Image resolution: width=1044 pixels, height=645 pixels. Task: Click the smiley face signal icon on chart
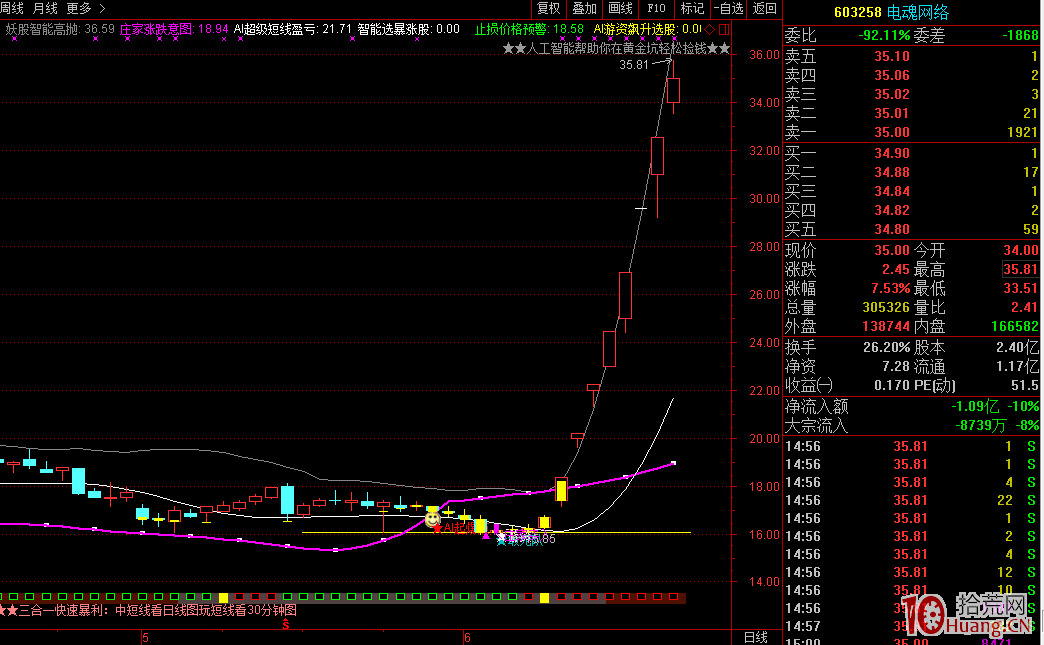[x=432, y=519]
